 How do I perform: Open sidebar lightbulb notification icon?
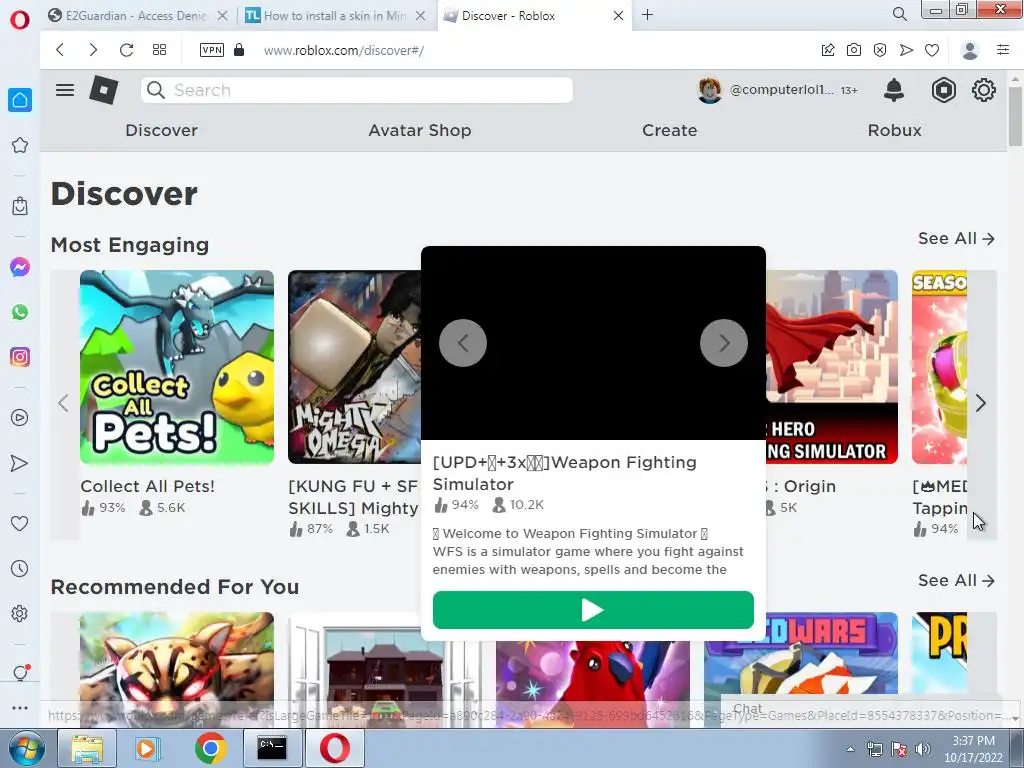point(20,673)
